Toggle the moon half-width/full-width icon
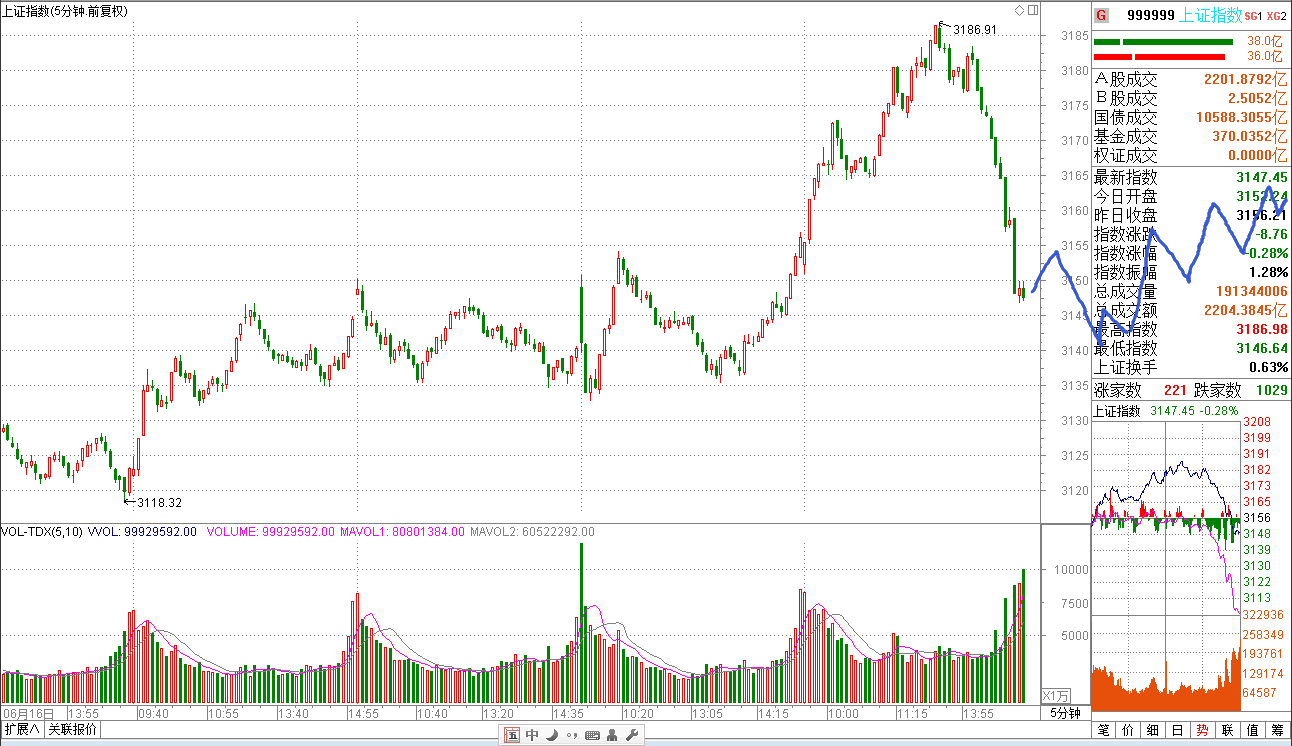Image resolution: width=1292 pixels, height=746 pixels. (x=551, y=736)
